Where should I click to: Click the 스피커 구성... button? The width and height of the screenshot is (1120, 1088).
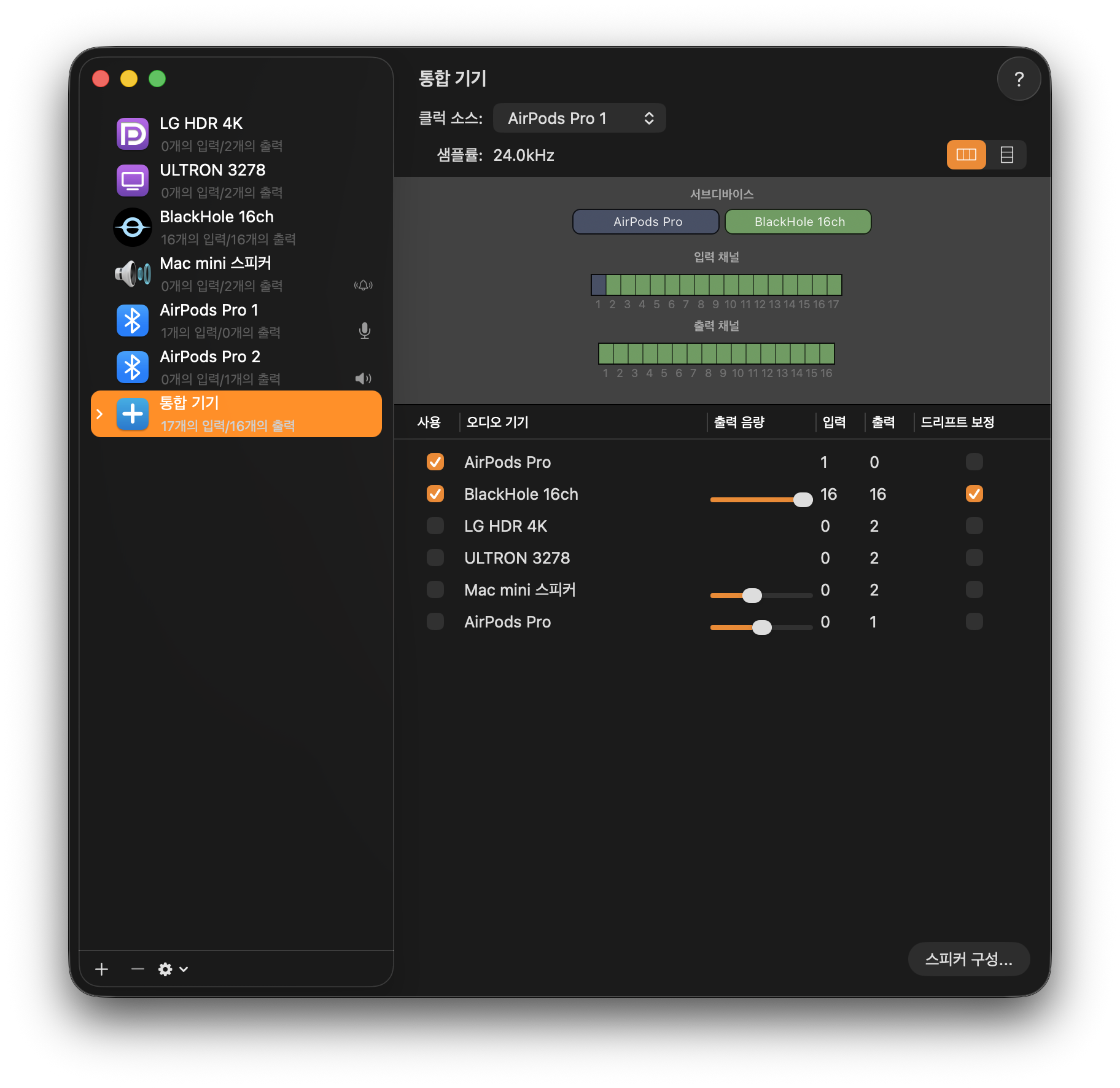[968, 958]
